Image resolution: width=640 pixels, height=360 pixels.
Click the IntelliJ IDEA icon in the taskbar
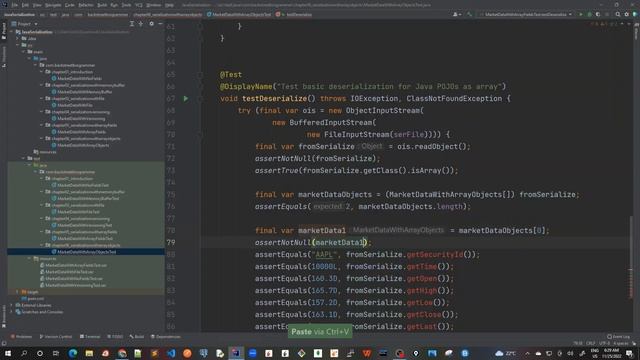point(236,353)
